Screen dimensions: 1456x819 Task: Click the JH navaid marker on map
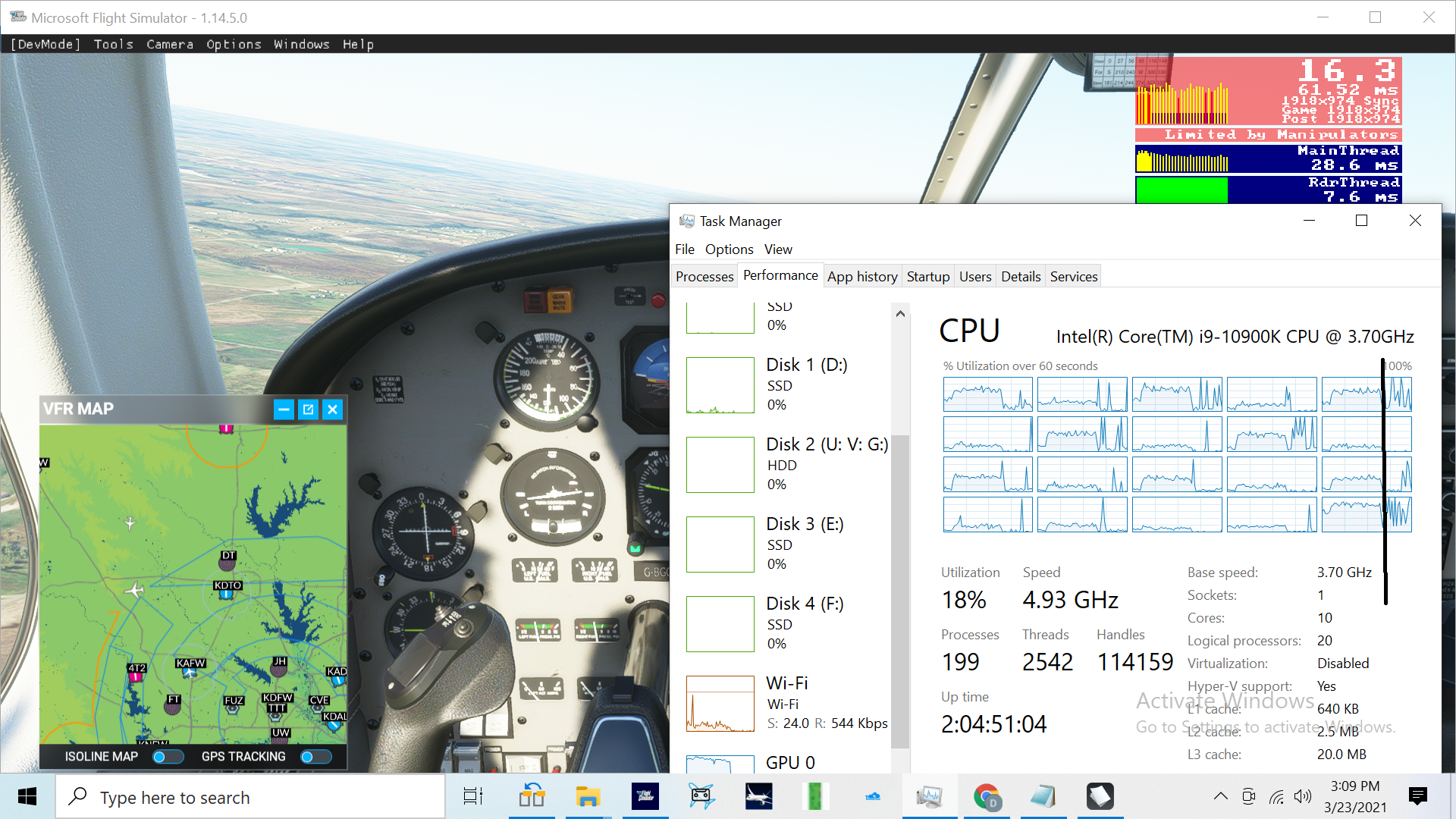tap(280, 666)
